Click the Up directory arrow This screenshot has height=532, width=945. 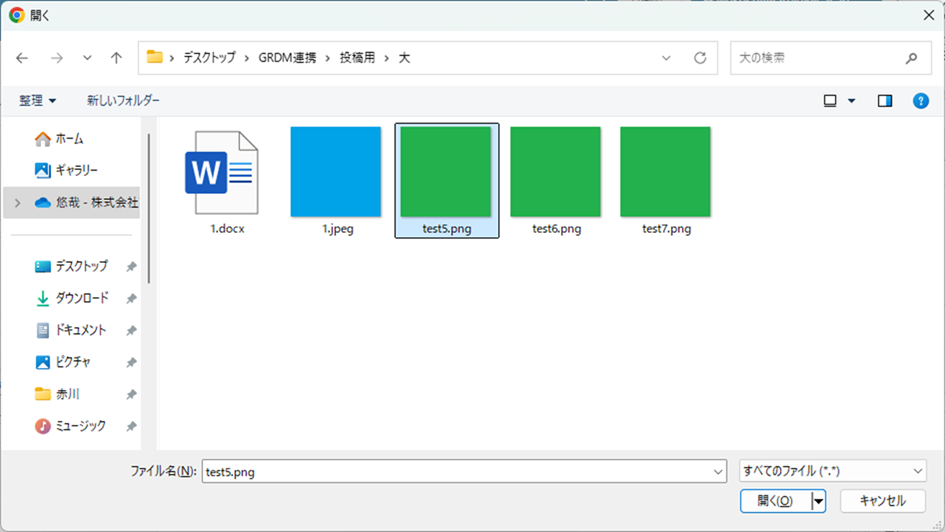click(116, 58)
